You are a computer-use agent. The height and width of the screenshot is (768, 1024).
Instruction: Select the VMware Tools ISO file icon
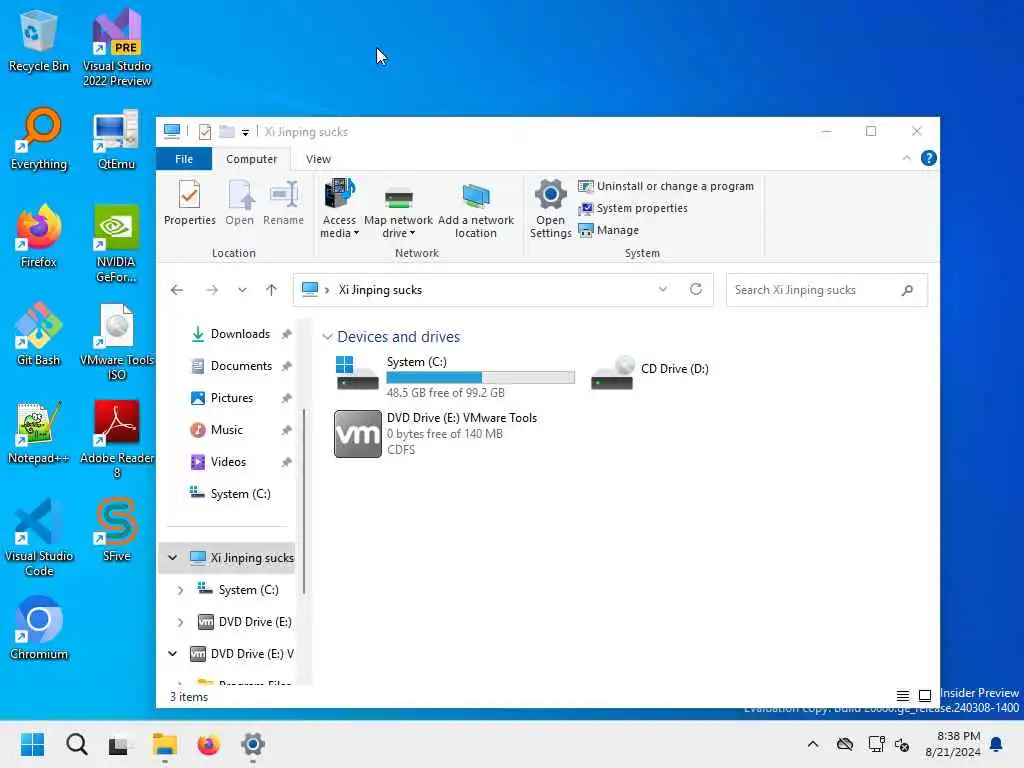coord(117,342)
